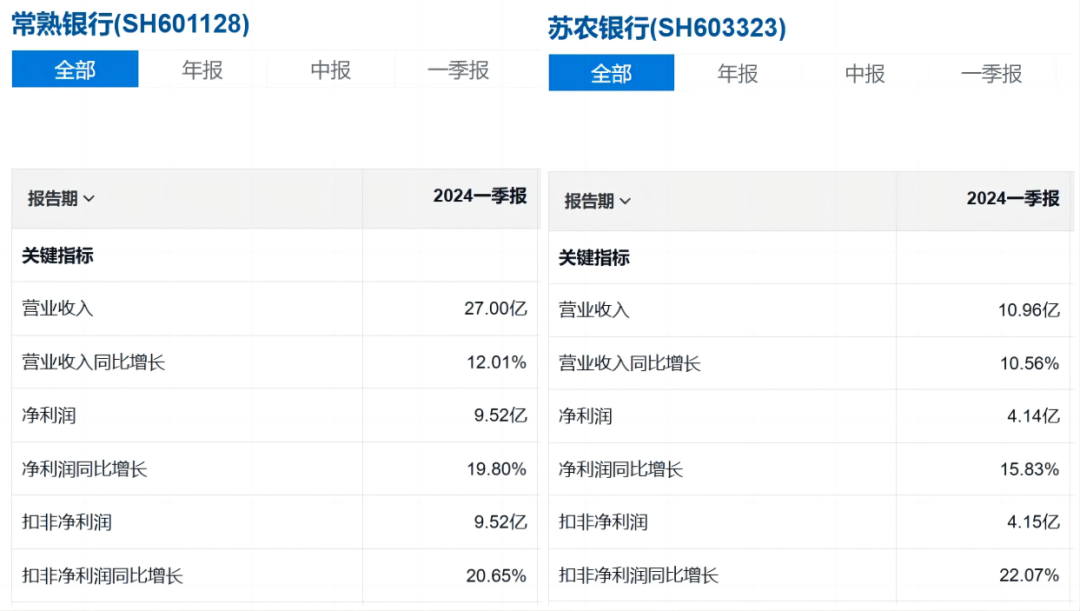Click the 常熟银行(SH601128) title

131,23
